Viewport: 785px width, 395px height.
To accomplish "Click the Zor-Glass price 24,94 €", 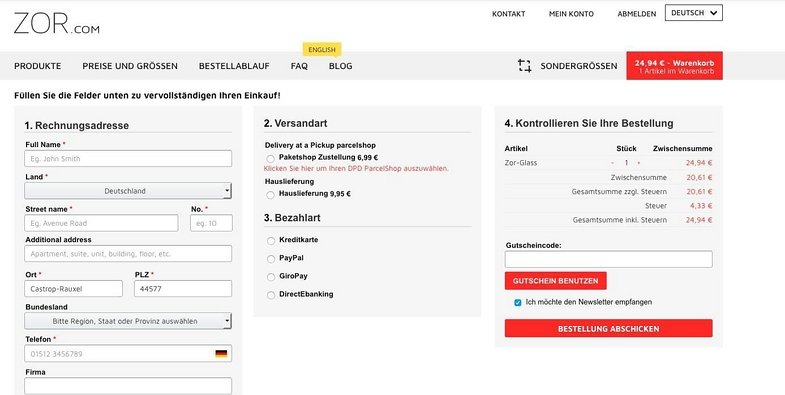I will pos(699,163).
